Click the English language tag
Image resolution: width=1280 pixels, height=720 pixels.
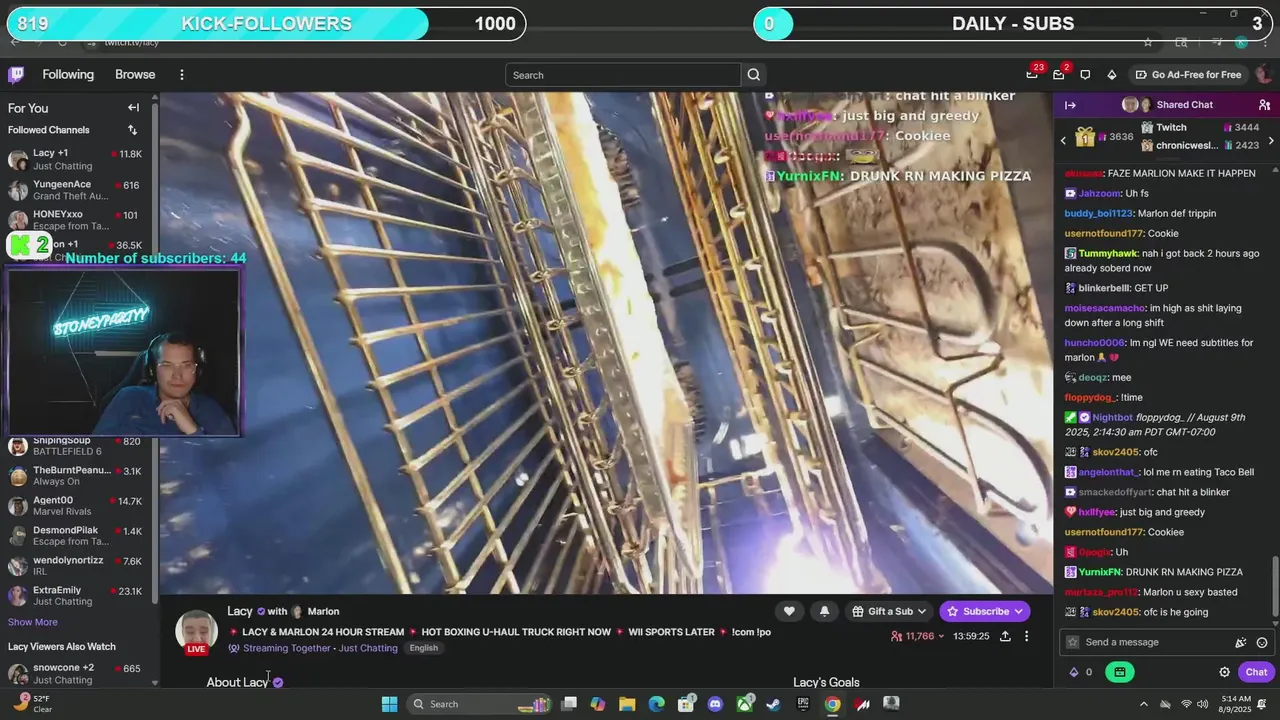(x=424, y=648)
